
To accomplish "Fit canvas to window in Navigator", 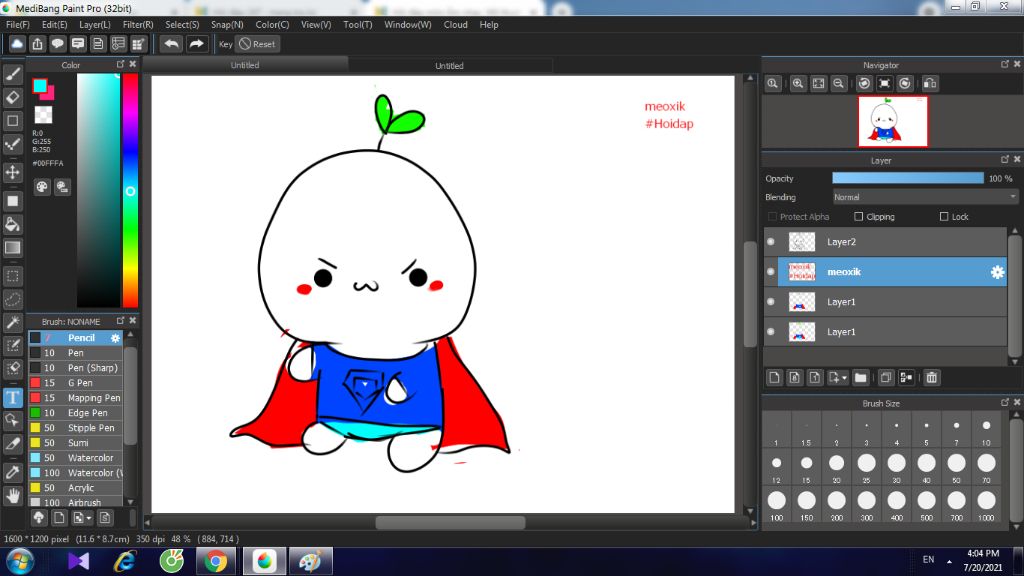I will 818,84.
